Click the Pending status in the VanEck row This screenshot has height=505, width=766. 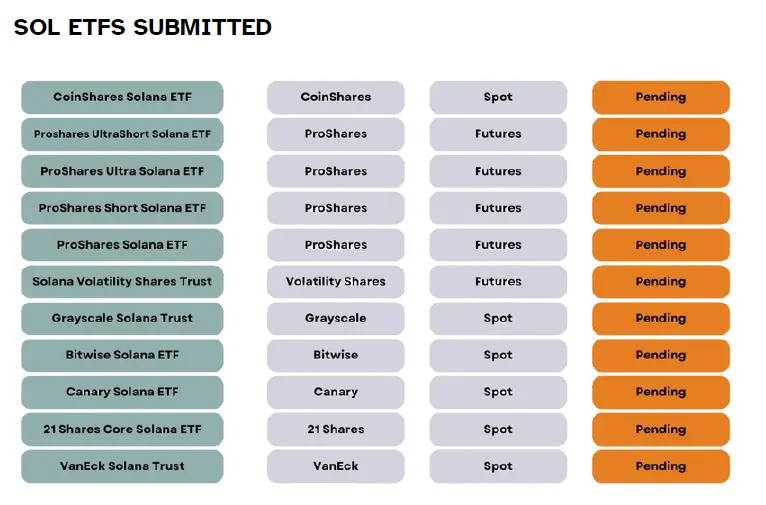(661, 466)
